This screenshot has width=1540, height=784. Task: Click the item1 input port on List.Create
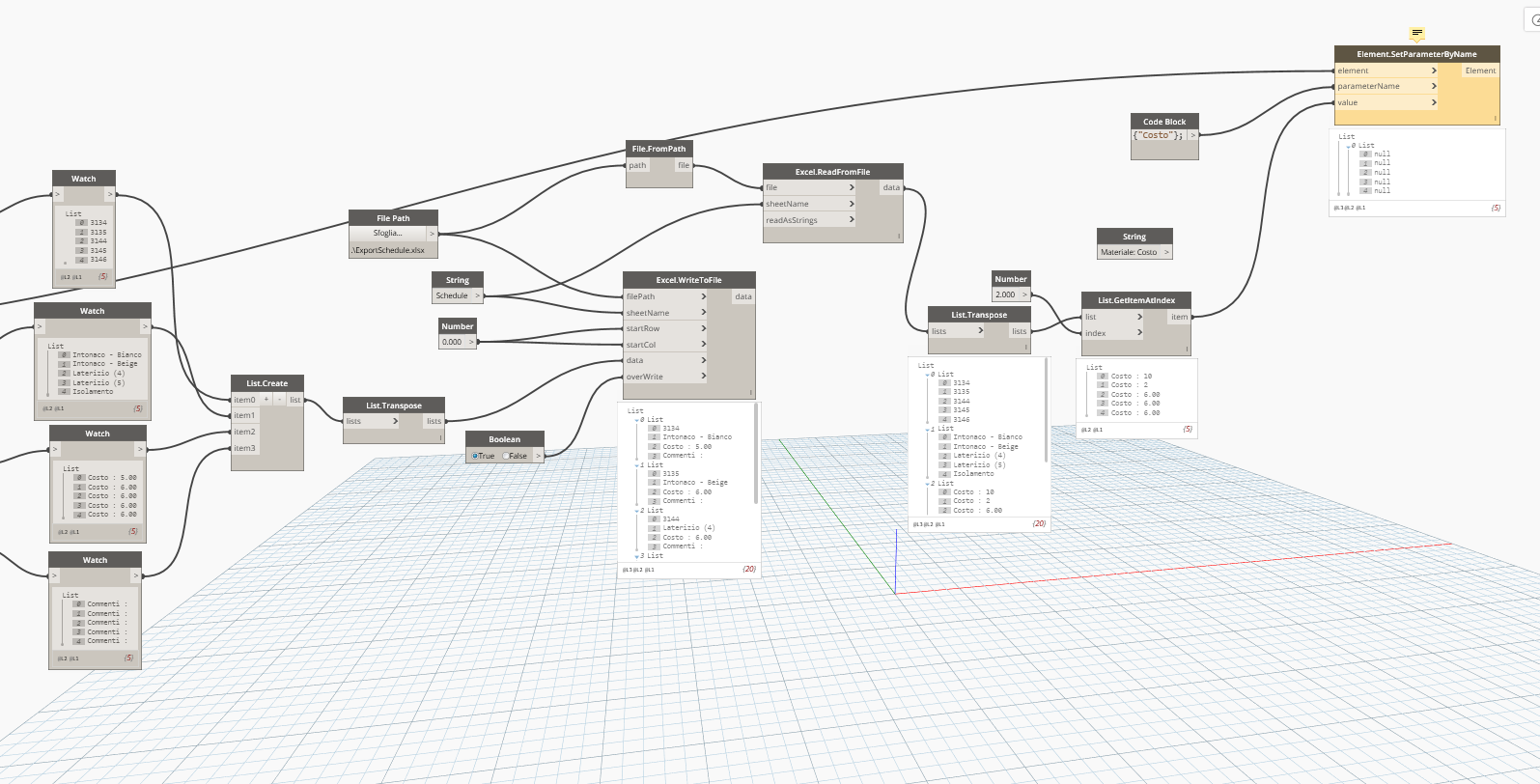point(244,415)
